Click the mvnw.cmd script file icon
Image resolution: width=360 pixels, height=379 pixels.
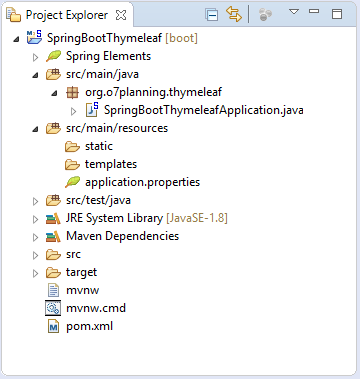click(53, 308)
